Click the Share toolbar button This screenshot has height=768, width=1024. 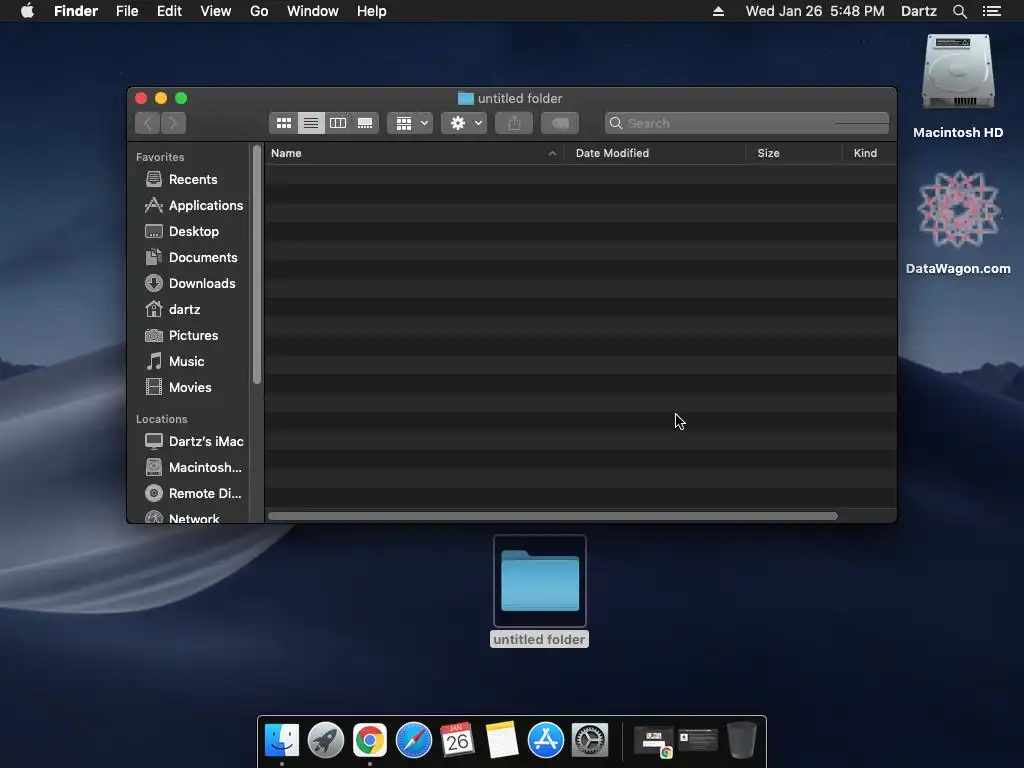click(514, 123)
